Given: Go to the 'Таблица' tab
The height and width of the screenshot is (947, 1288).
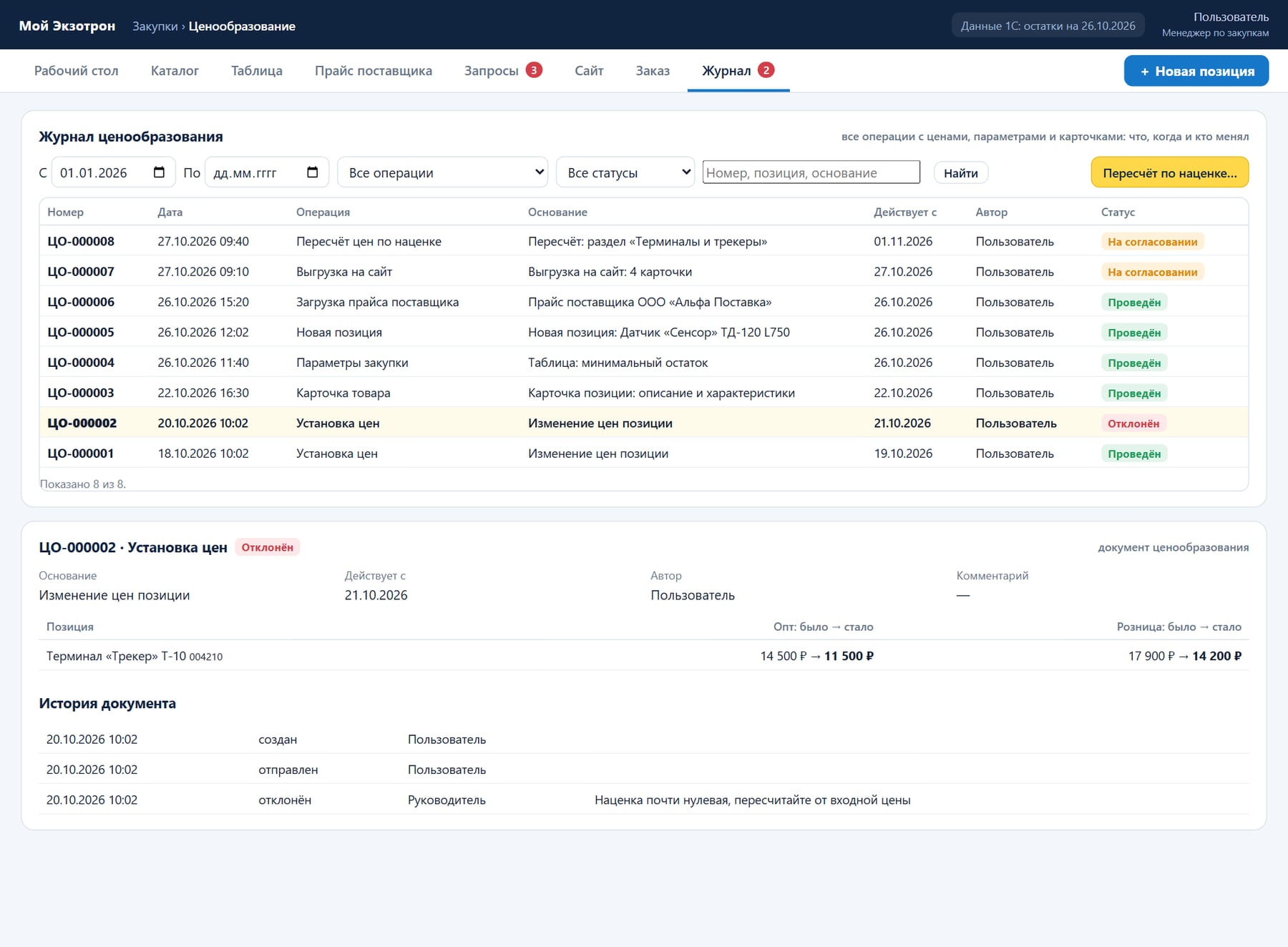Looking at the screenshot, I should [x=257, y=71].
